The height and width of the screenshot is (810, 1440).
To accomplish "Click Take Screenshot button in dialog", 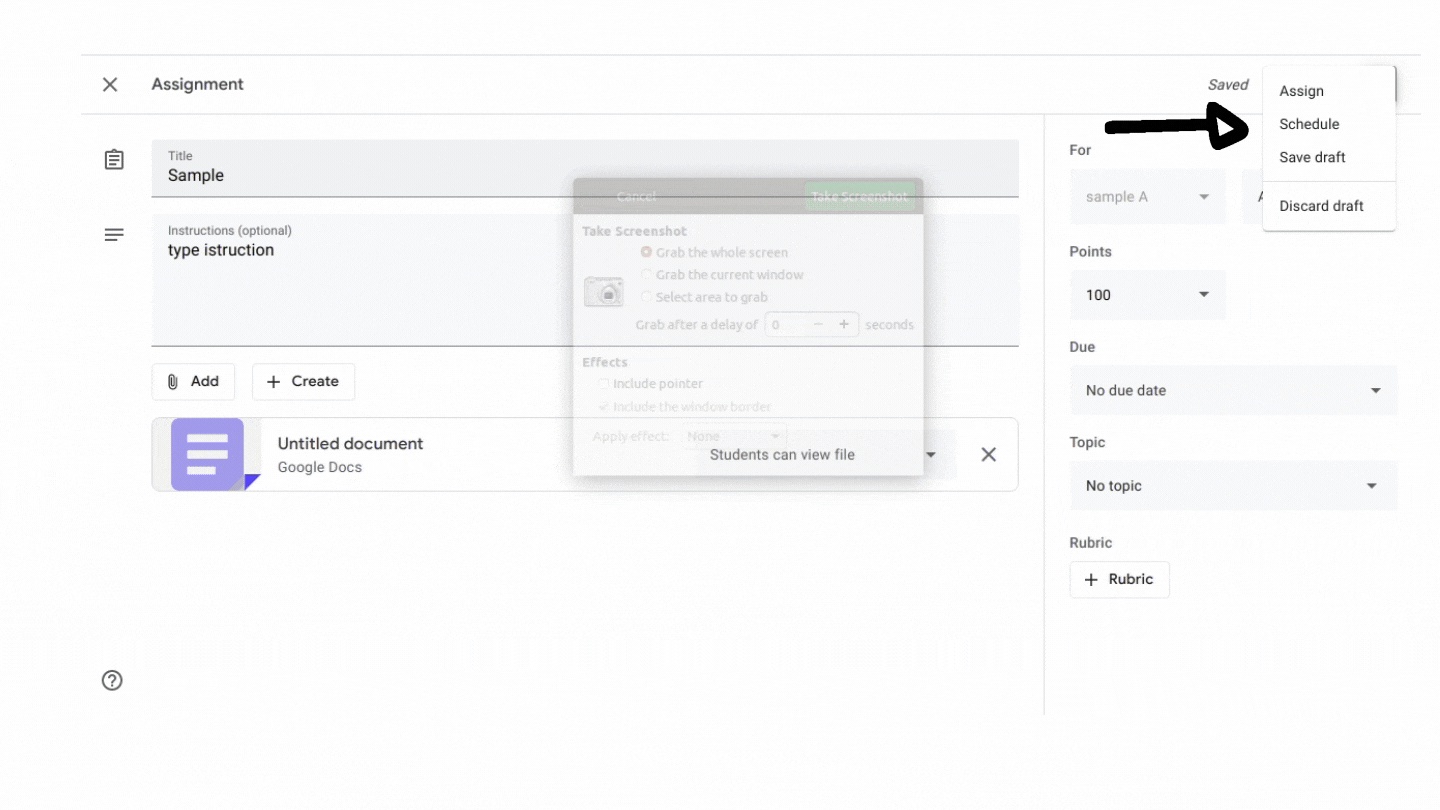I will (x=859, y=196).
